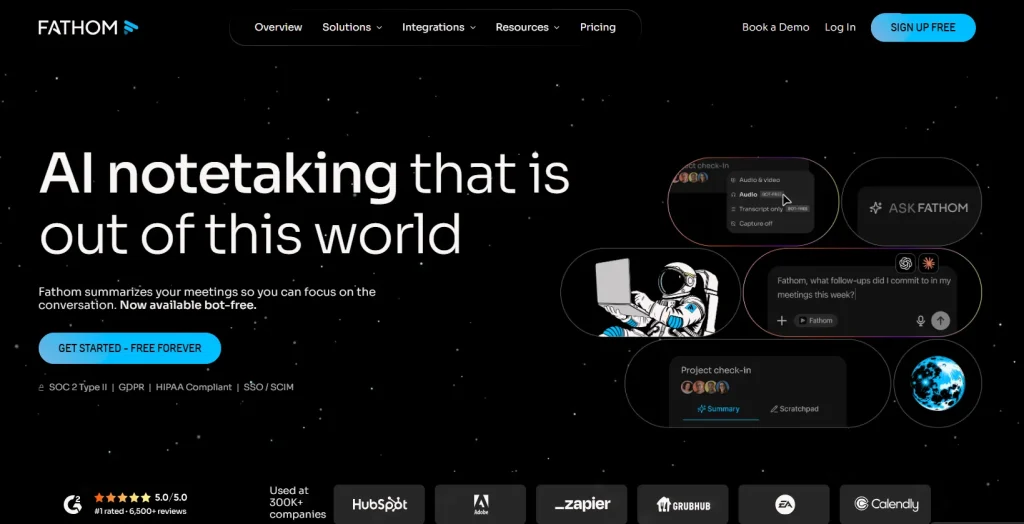Click the astronaut with laptop illustration
The height and width of the screenshot is (524, 1024).
coord(656,298)
